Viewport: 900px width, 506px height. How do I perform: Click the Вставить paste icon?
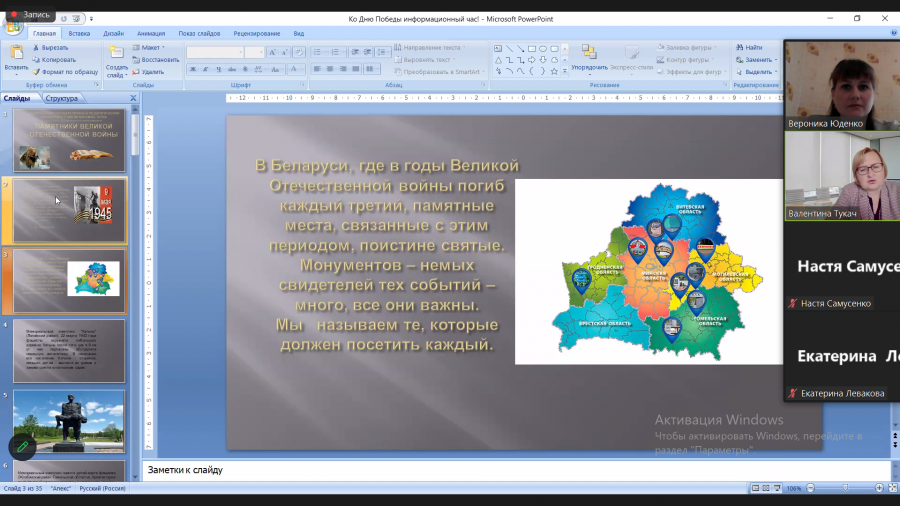(x=16, y=53)
